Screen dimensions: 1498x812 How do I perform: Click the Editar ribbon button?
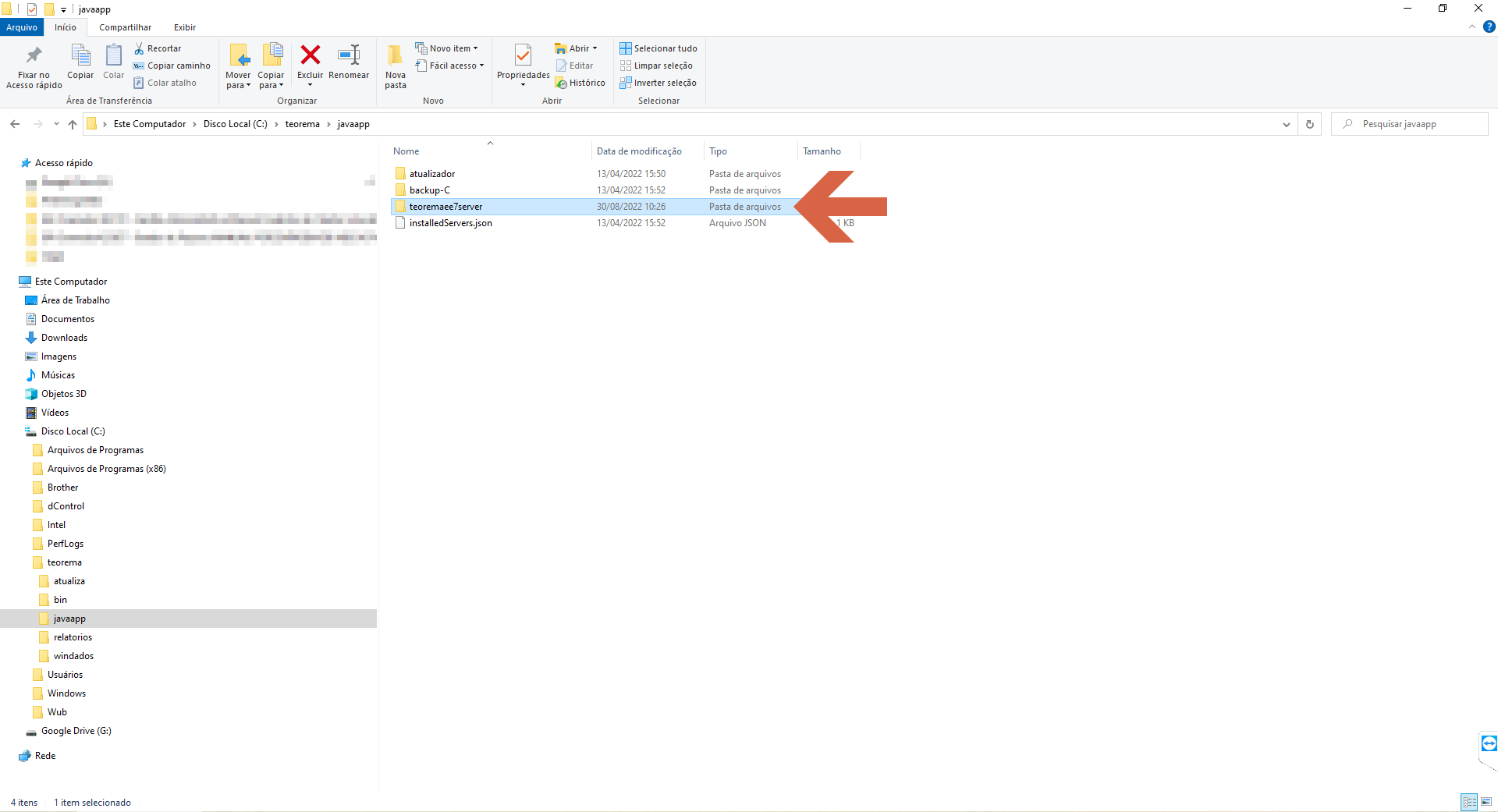tap(575, 66)
